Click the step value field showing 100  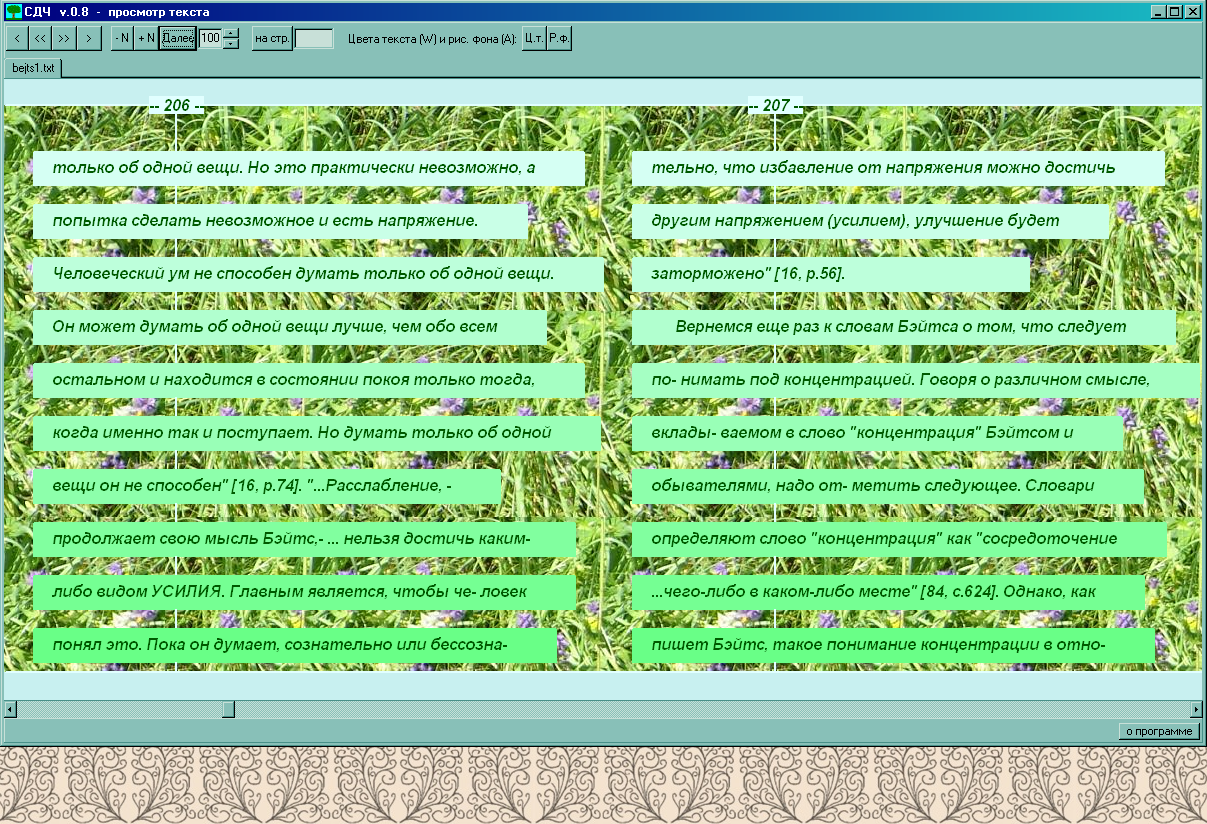tap(210, 38)
